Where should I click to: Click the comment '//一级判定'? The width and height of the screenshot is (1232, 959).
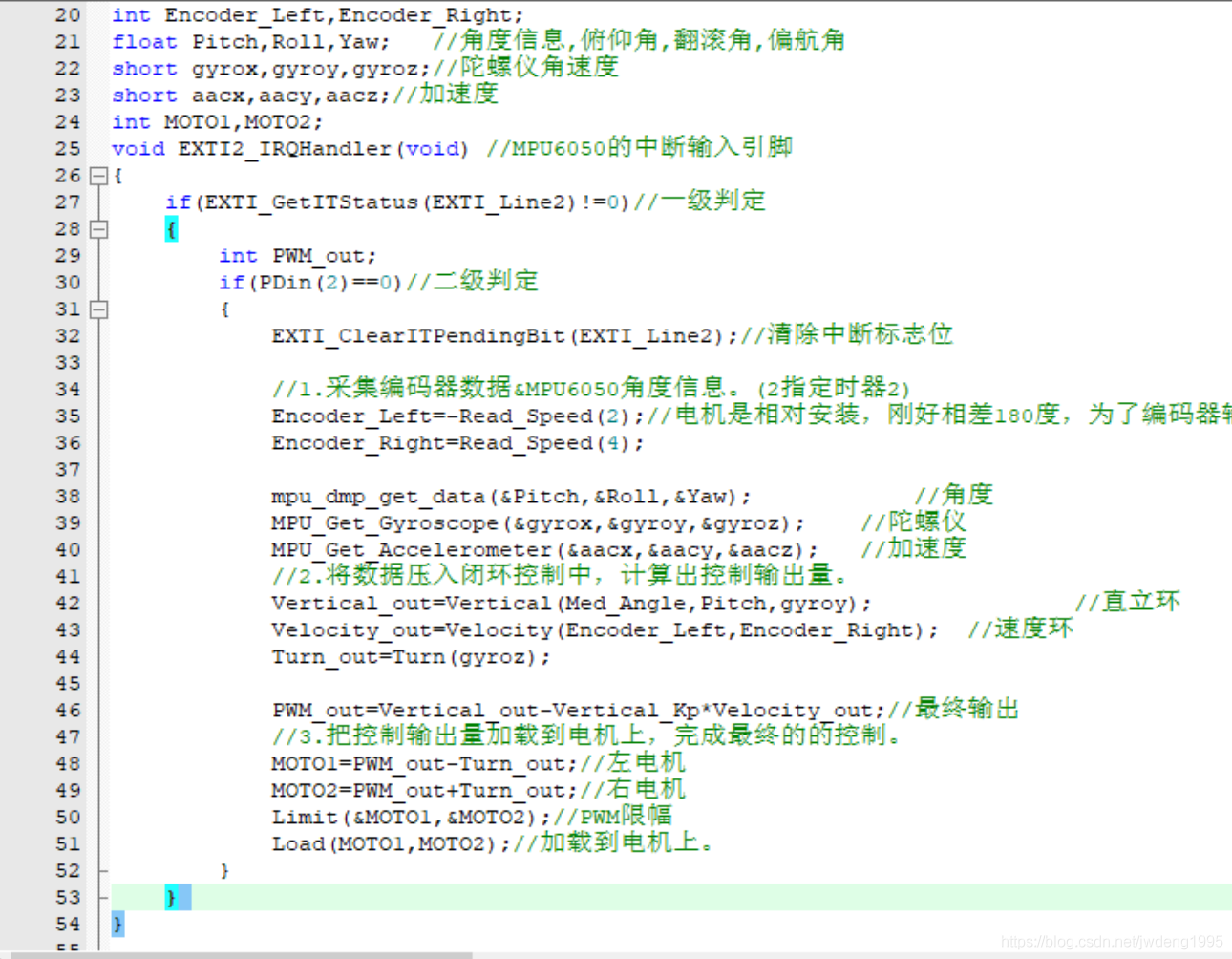pyautogui.click(x=699, y=201)
